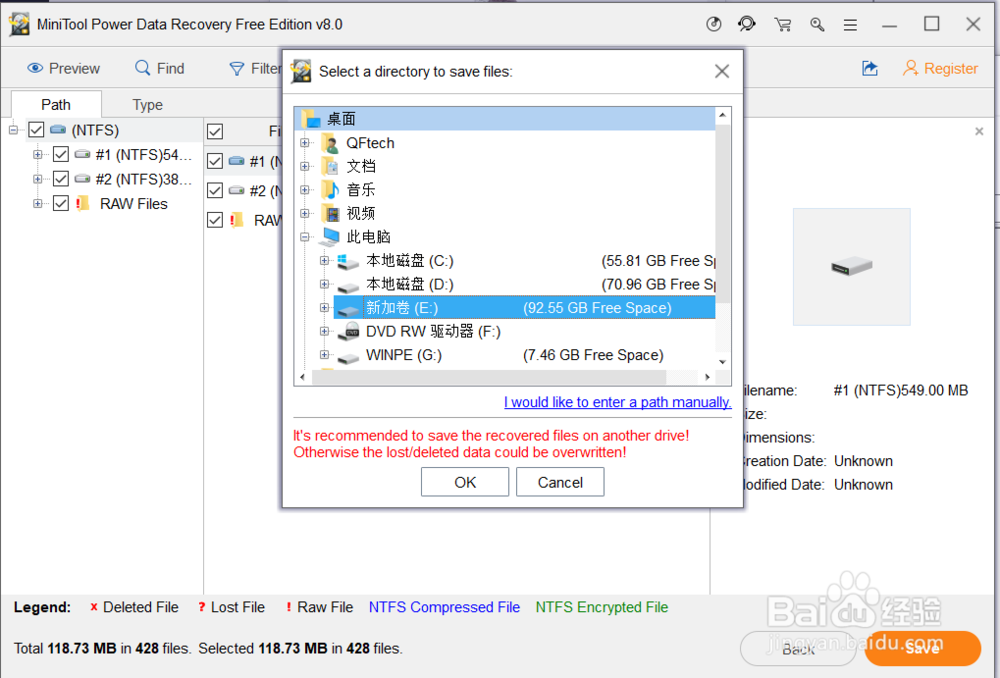Select the 桌面 desktop folder

point(506,119)
